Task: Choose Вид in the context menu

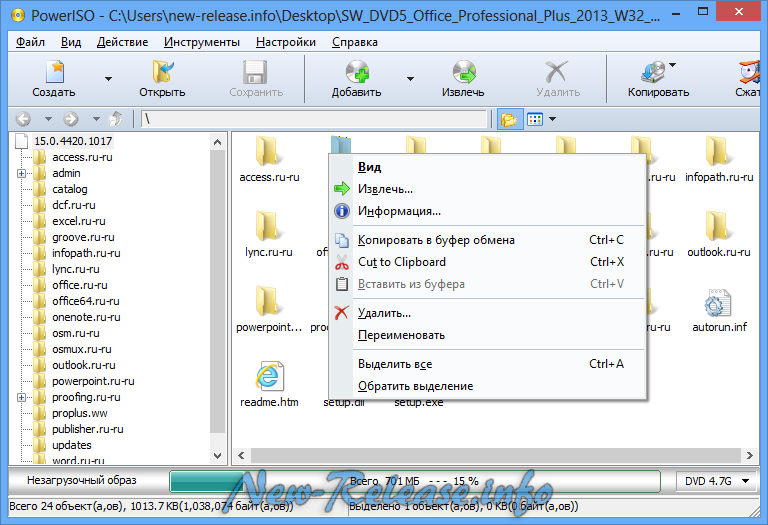Action: click(x=489, y=167)
